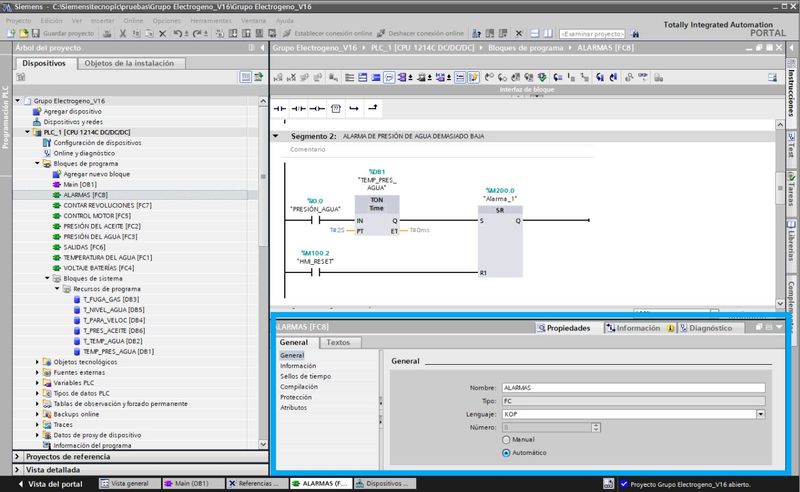Select Sellos de tiempo in properties list

click(305, 376)
